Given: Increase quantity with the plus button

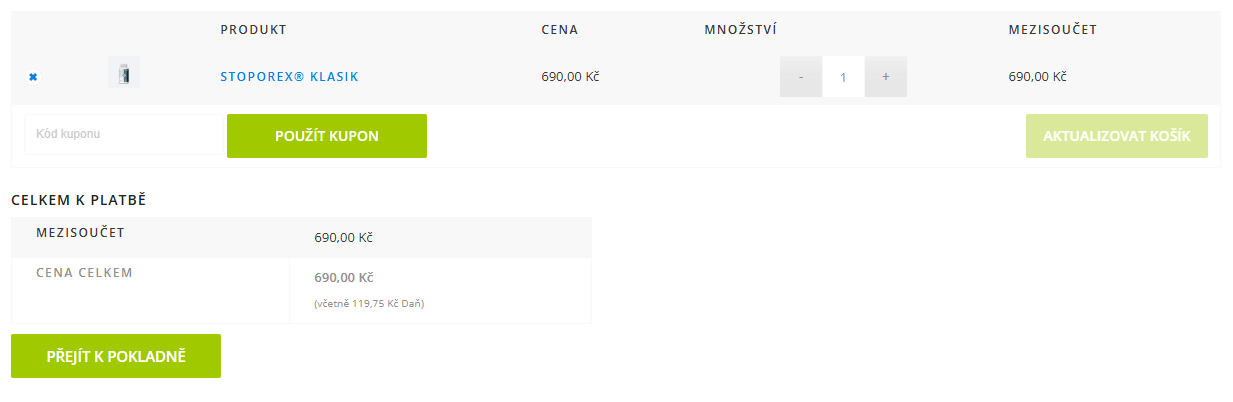Looking at the screenshot, I should (886, 76).
